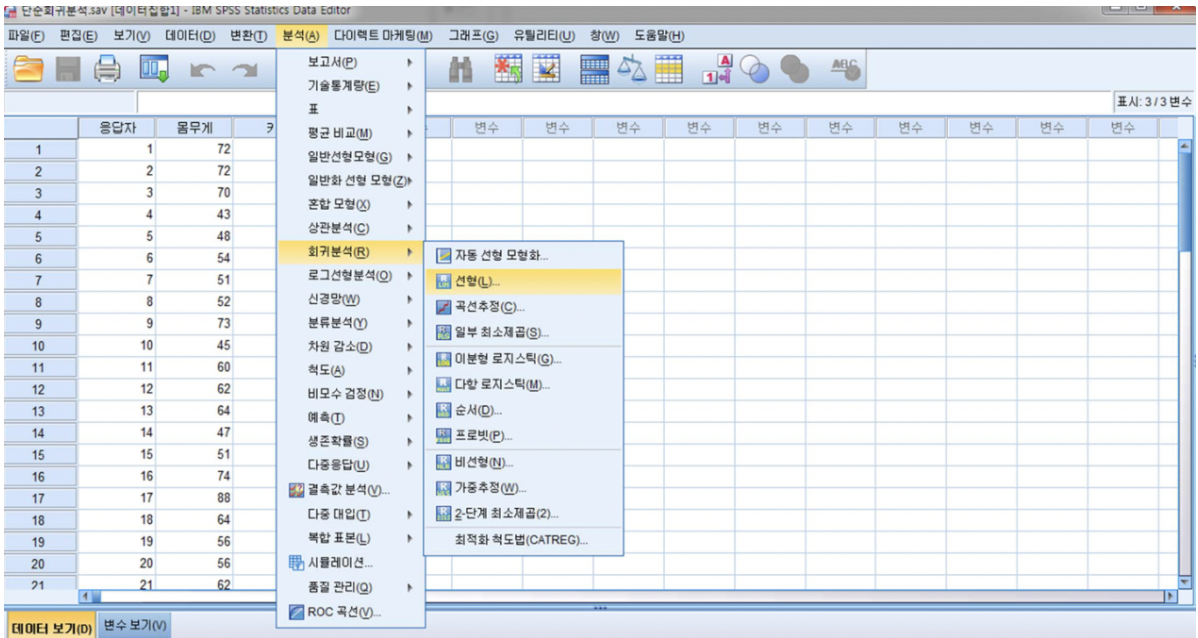
Task: Open ROC 곡선(V)... from the menu
Action: pos(351,612)
